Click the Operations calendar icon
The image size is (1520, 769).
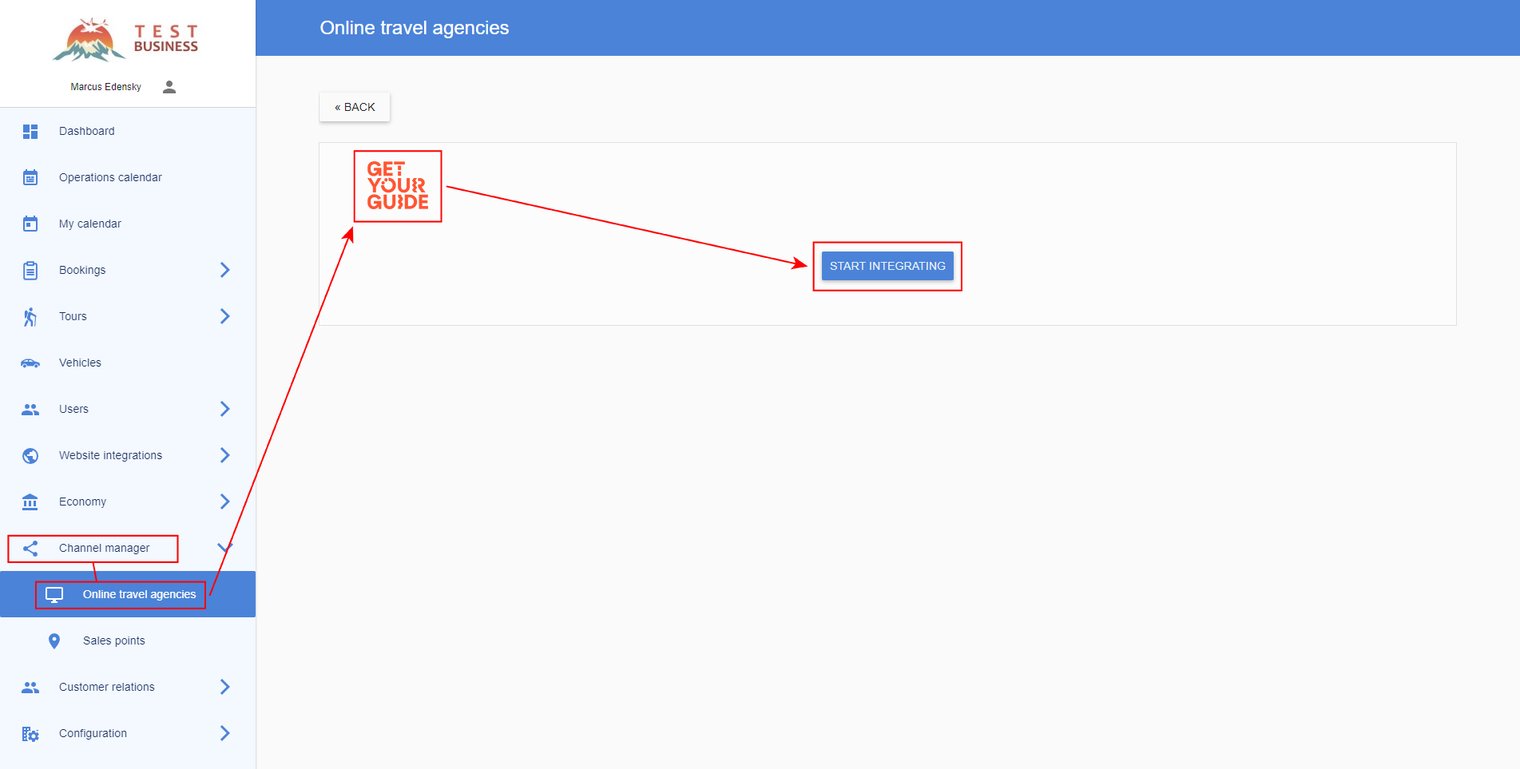tap(30, 177)
